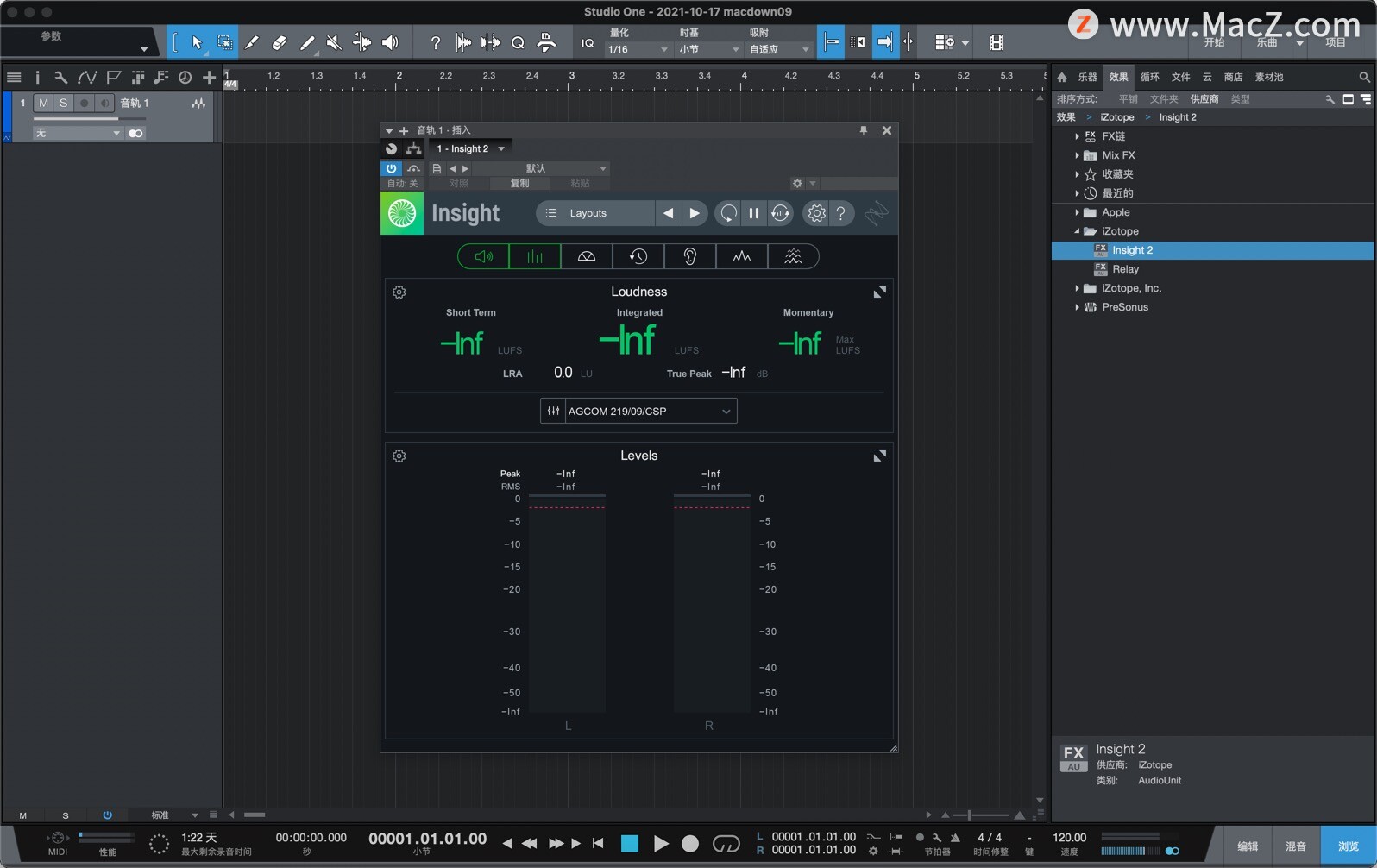
Task: Toggle monitor on track 音轨 1
Action: pos(104,104)
